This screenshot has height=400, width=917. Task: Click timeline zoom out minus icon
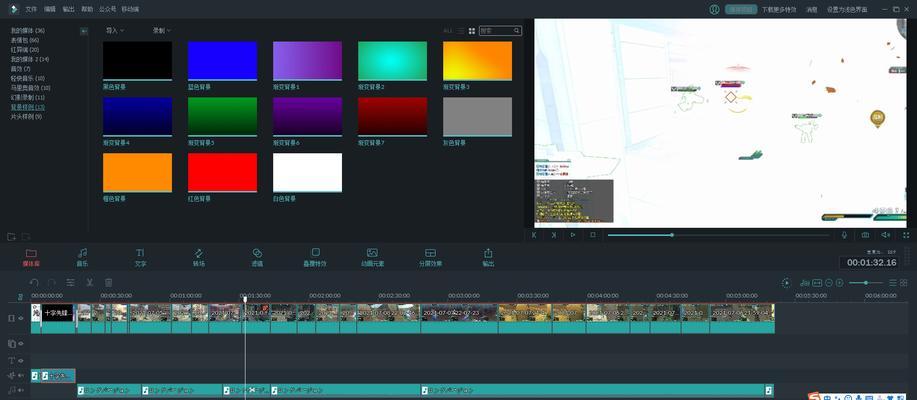[828, 282]
